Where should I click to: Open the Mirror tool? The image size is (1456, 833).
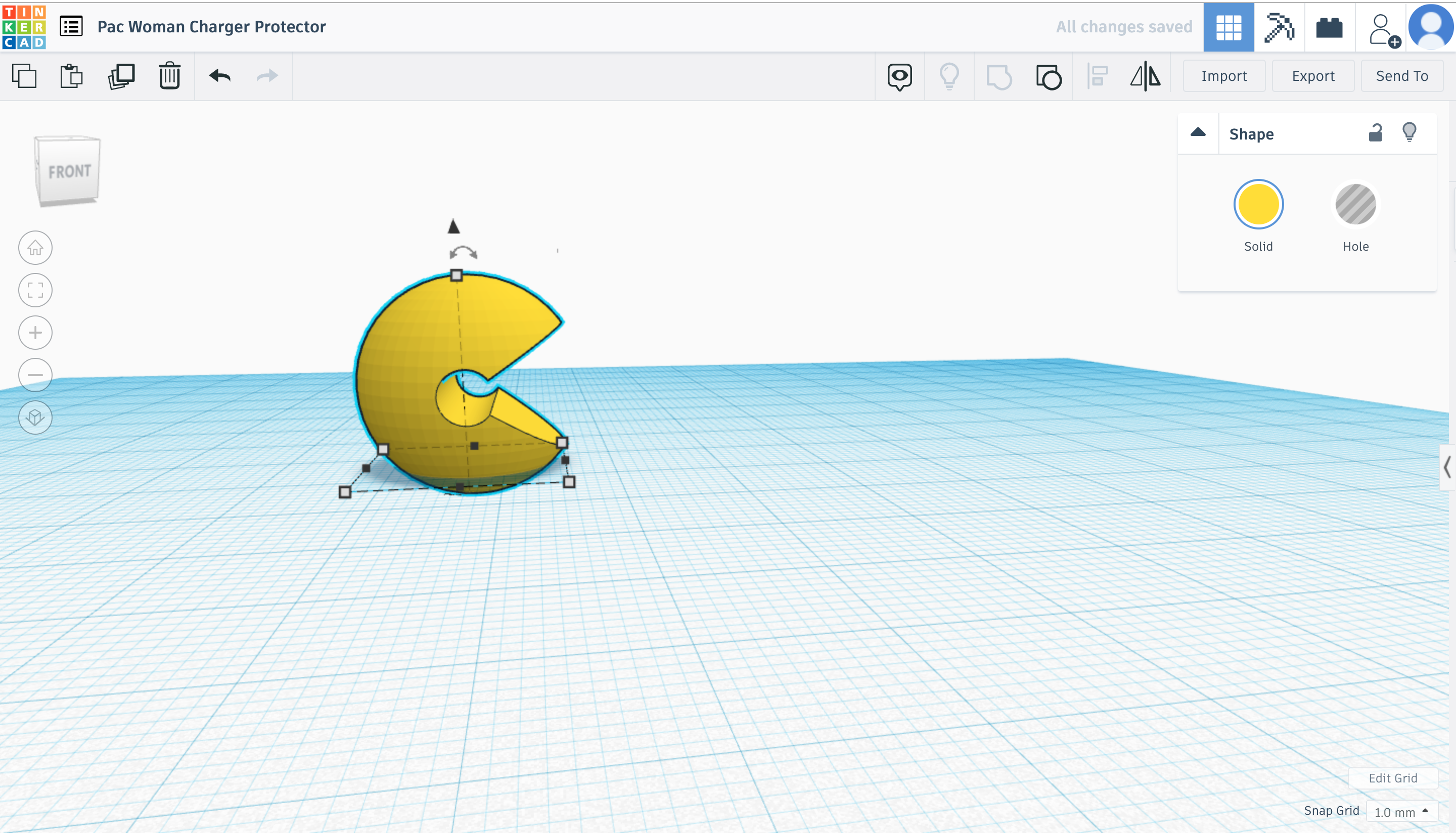1146,76
